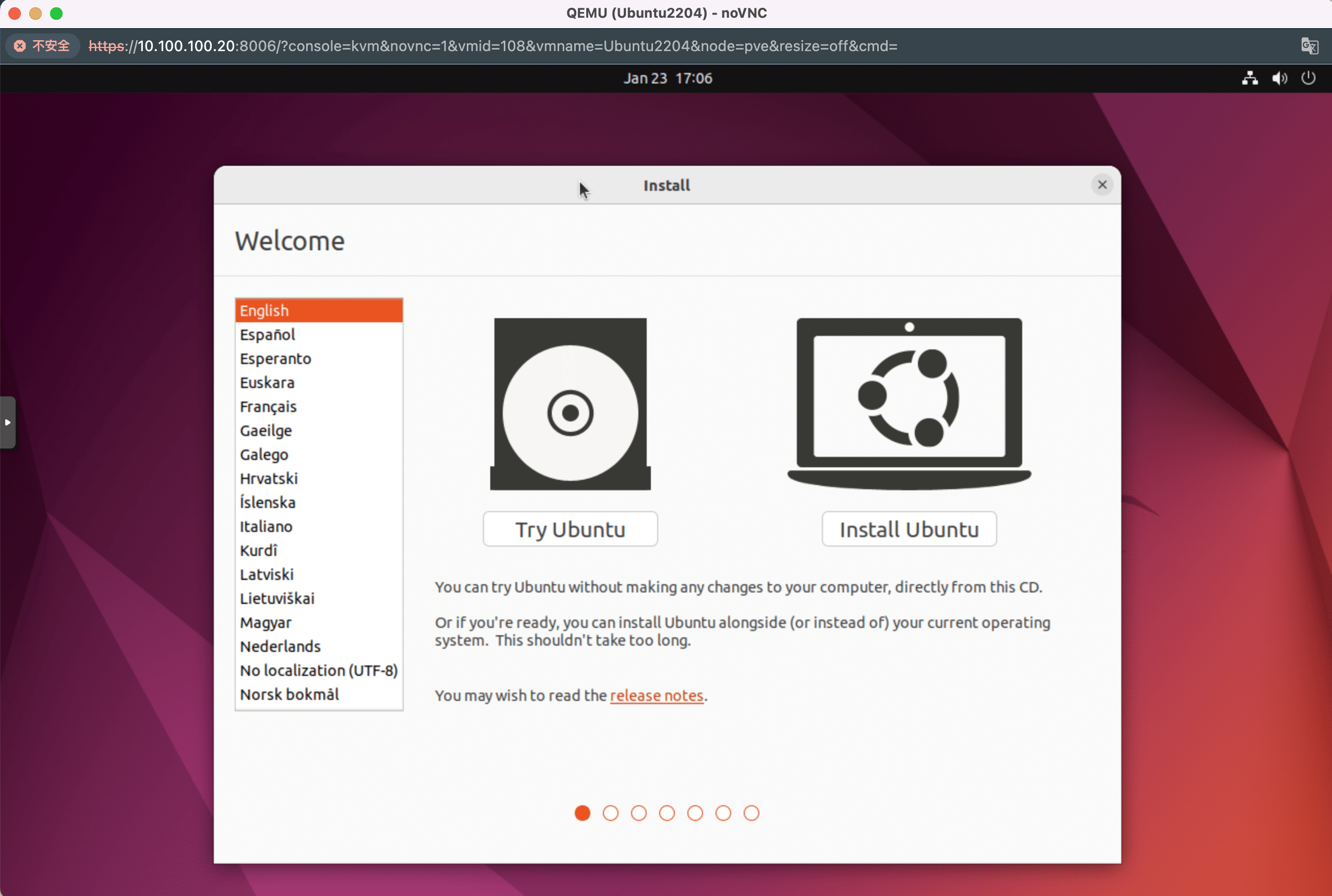1332x896 pixels.
Task: Select Français in the language list
Action: (x=319, y=406)
